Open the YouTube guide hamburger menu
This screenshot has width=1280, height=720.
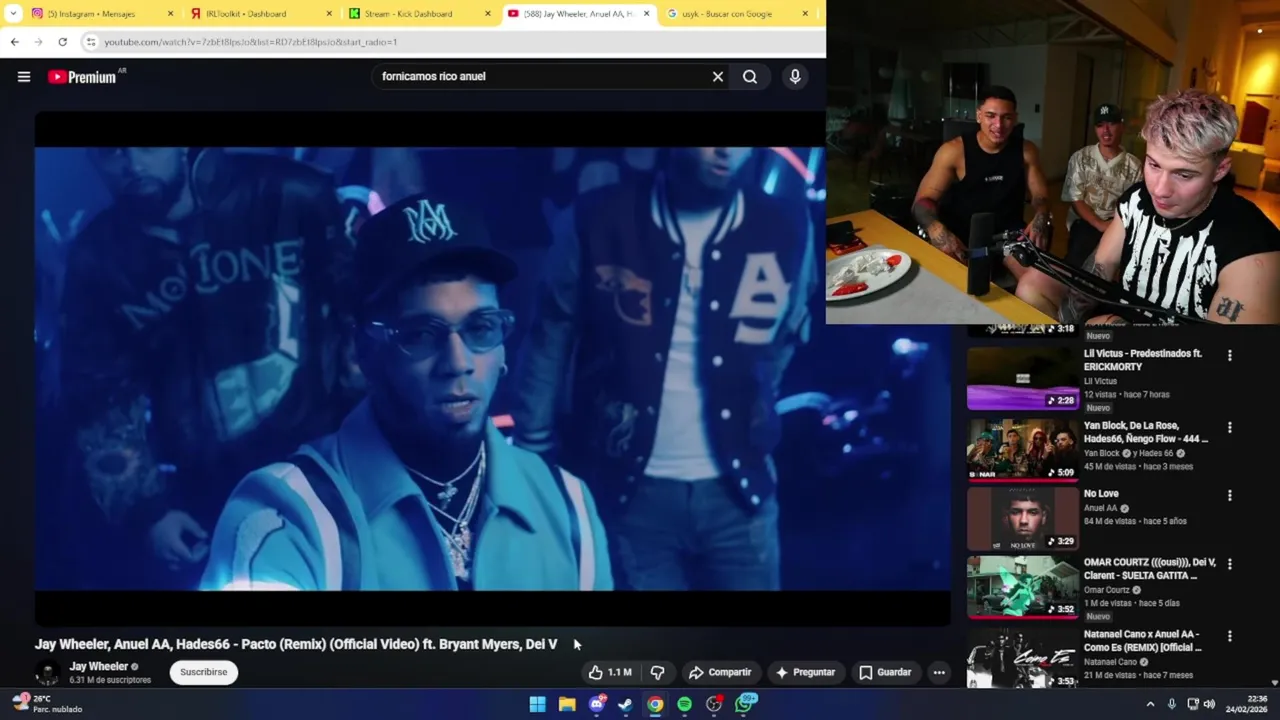coord(24,77)
